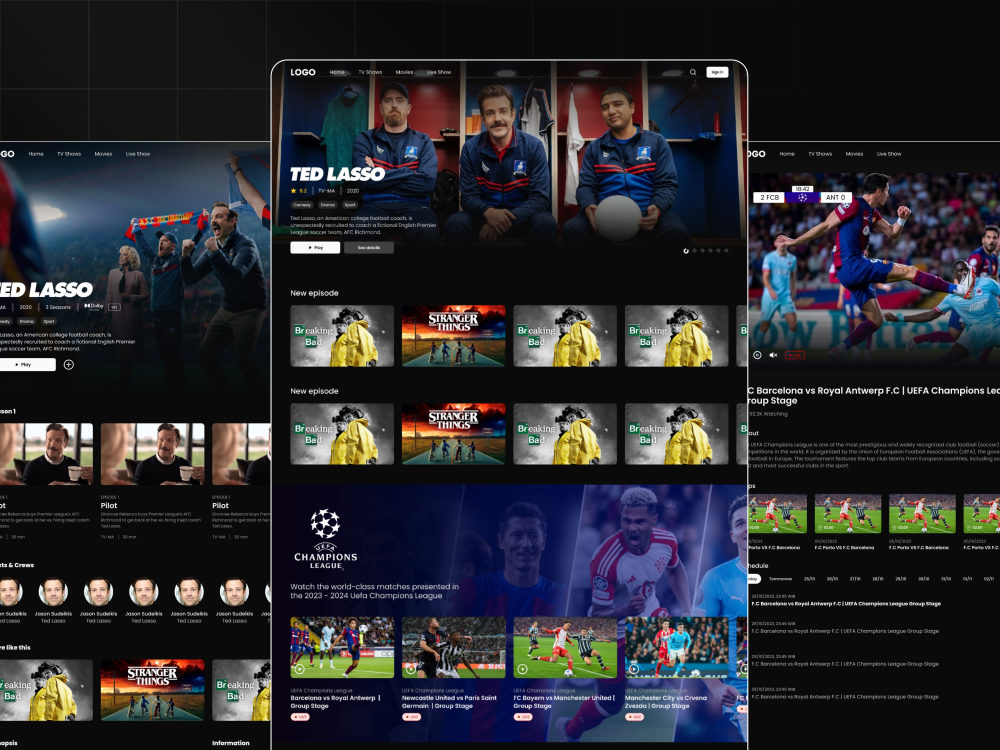Select the Sport genre tag in center hero
Image resolution: width=1000 pixels, height=750 pixels.
coord(350,205)
